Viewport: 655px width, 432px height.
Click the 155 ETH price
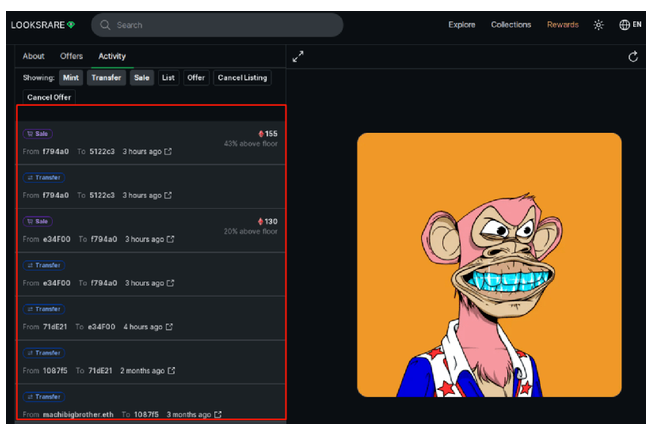coord(268,134)
